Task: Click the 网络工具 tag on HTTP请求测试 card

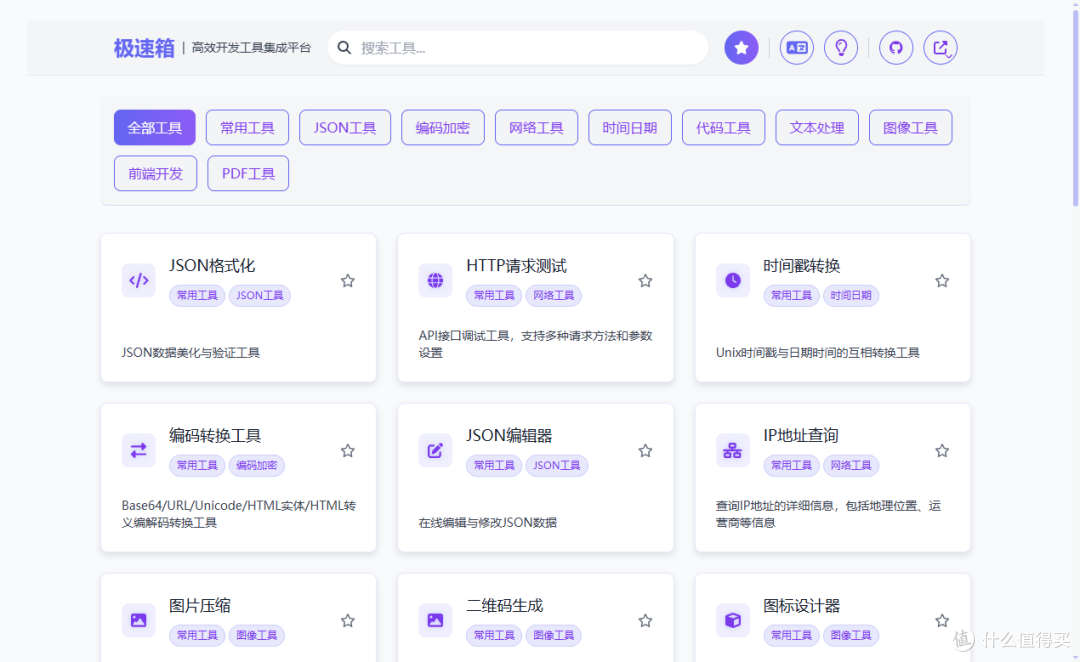Action: 554,296
